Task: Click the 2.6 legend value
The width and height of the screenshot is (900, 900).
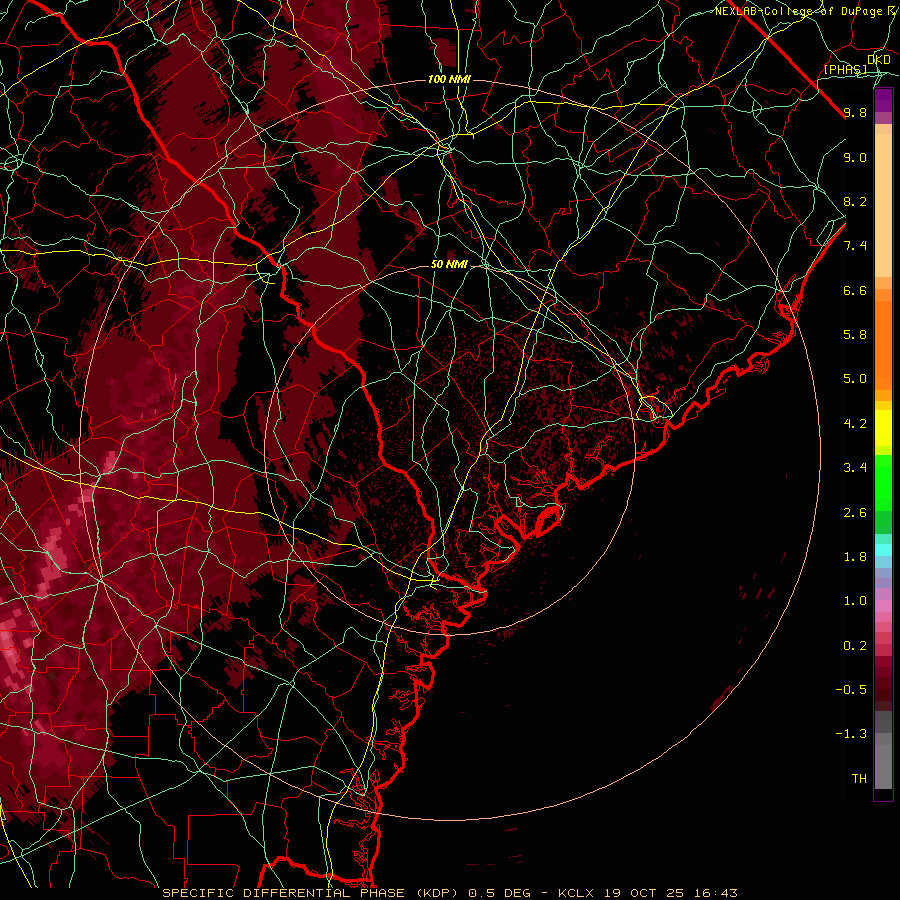Action: pos(855,513)
